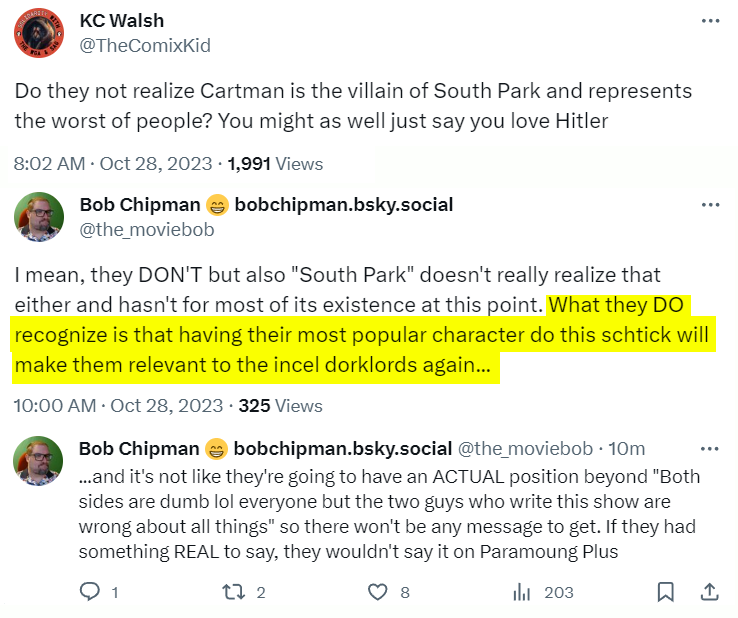
Task: Open more options on KC Walsh tweet
Action: coord(710,21)
